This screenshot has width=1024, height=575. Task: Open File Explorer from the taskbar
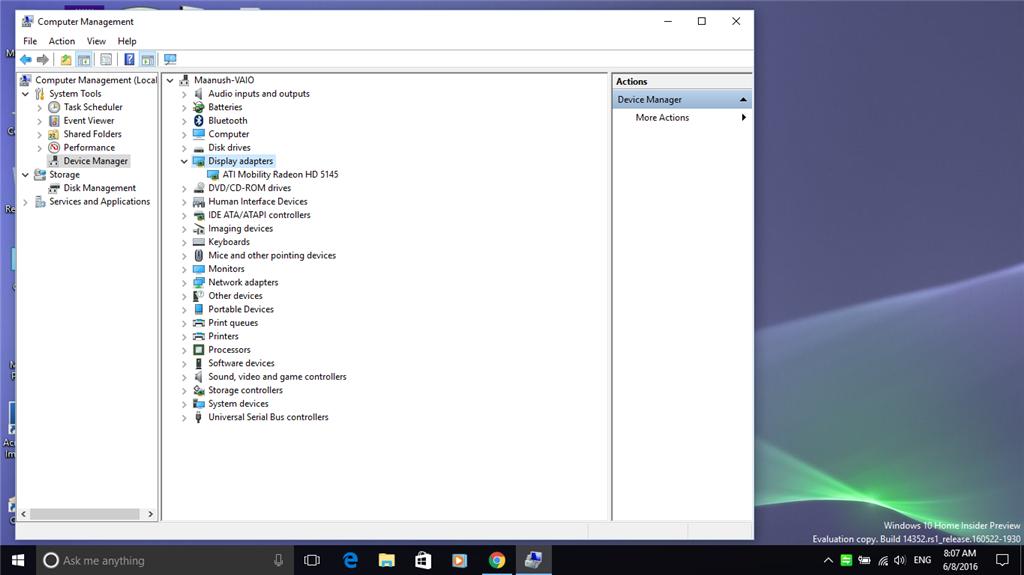pos(387,560)
